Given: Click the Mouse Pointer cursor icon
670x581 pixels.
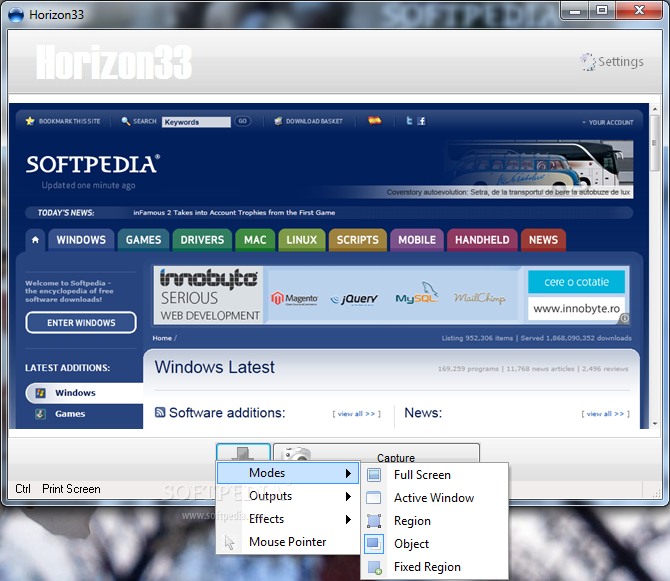Looking at the screenshot, I should 230,542.
